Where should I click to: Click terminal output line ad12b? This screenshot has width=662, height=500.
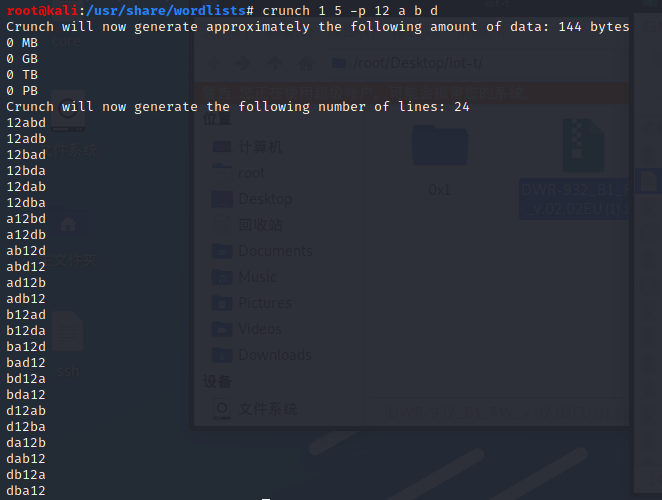(26, 283)
